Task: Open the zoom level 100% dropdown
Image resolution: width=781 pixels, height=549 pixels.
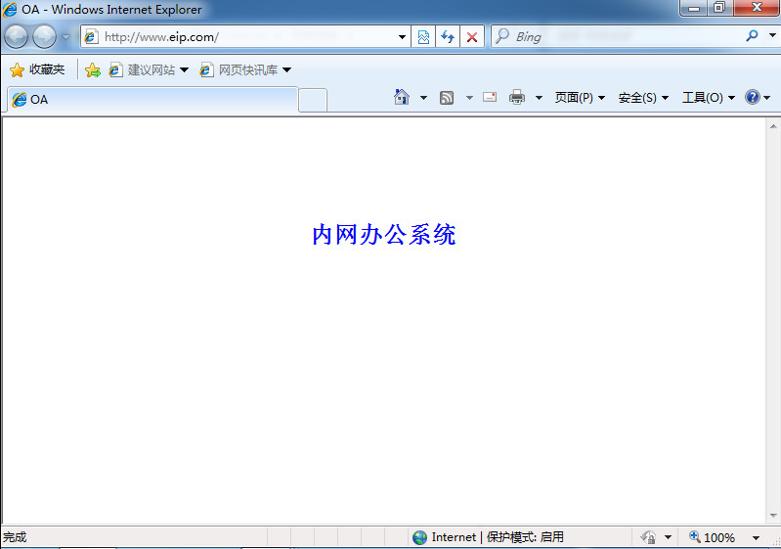Action: tap(756, 538)
